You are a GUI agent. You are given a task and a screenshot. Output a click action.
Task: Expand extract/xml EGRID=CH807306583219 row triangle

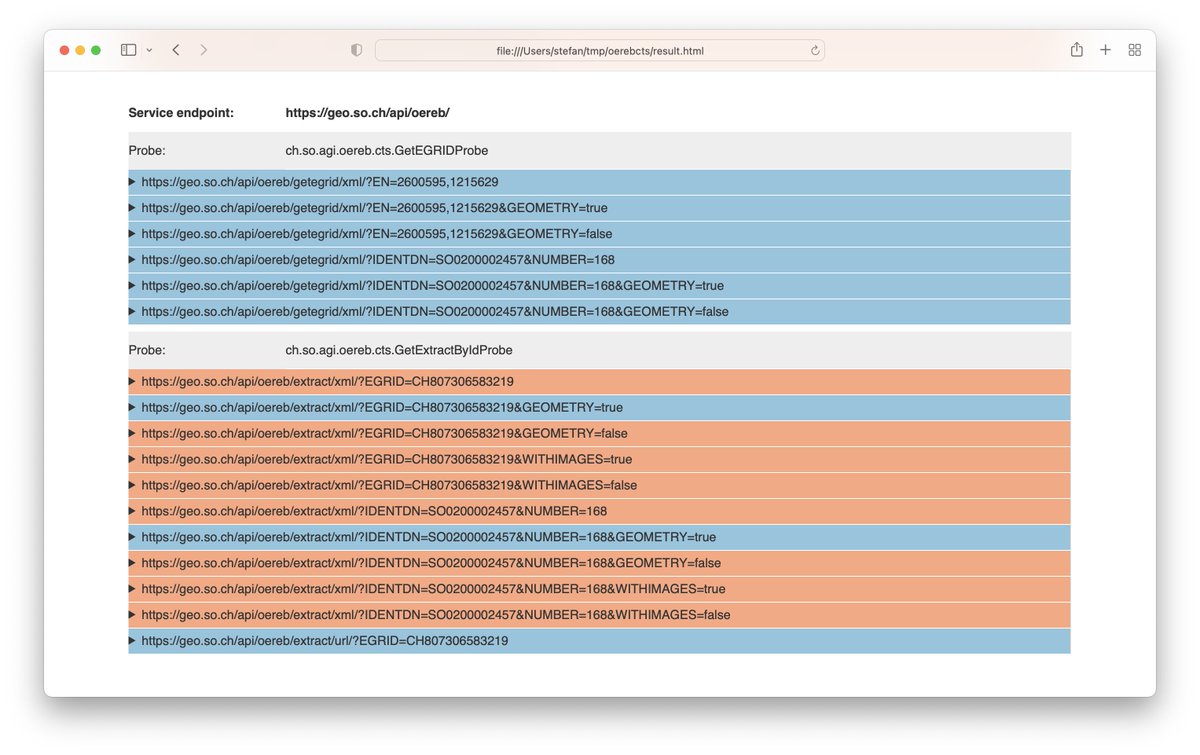(x=132, y=382)
